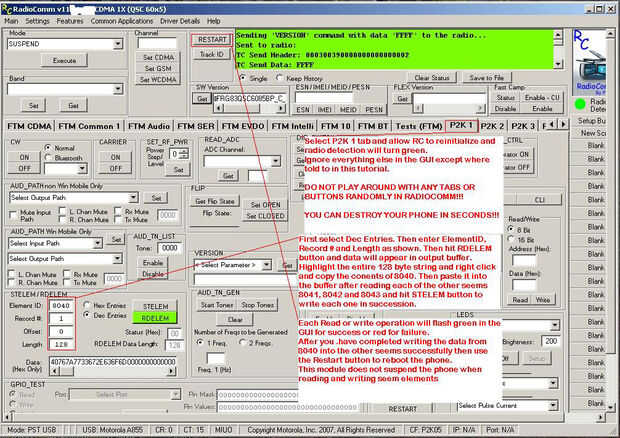The height and width of the screenshot is (438, 620).
Task: Switch to the FTM EVDO tab
Action: pos(243,126)
